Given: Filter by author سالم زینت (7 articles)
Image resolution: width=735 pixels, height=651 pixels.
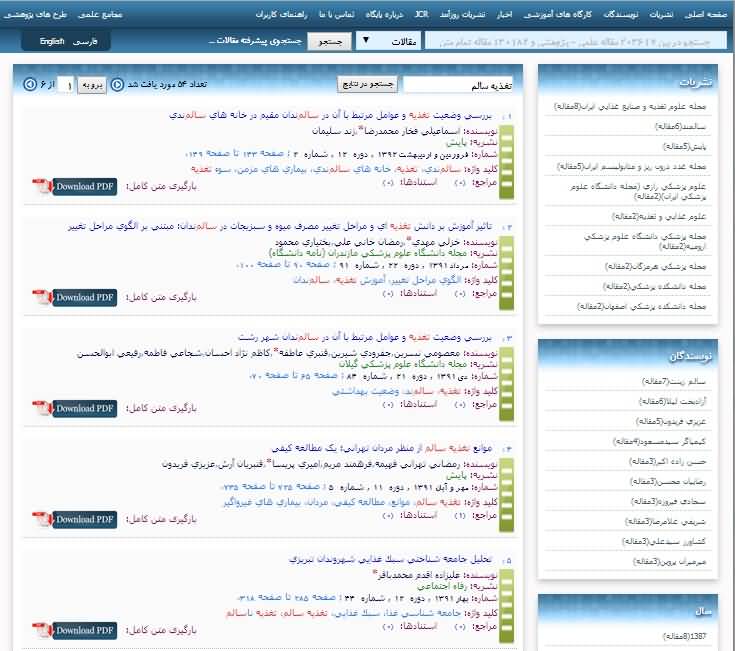Looking at the screenshot, I should click(674, 382).
